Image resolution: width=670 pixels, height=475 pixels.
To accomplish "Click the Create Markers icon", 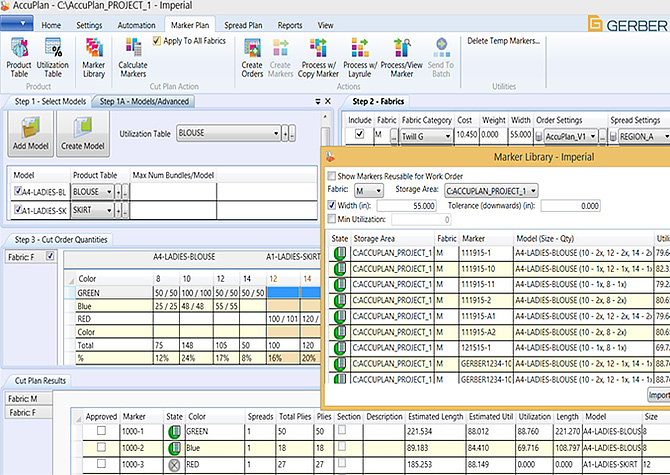I will point(280,48).
